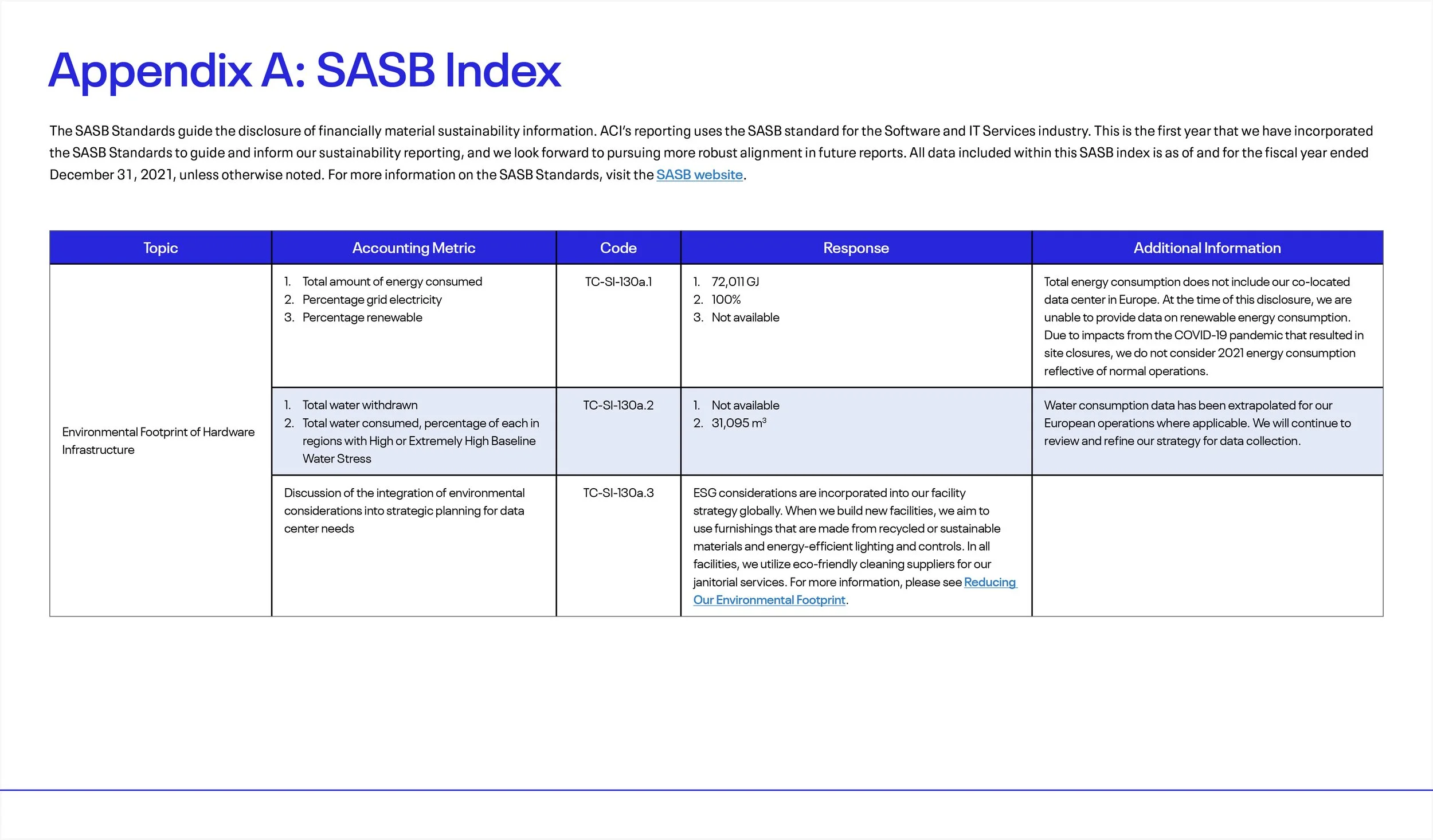The width and height of the screenshot is (1433, 840).
Task: Click the Additional Information column header
Action: pyautogui.click(x=1207, y=248)
